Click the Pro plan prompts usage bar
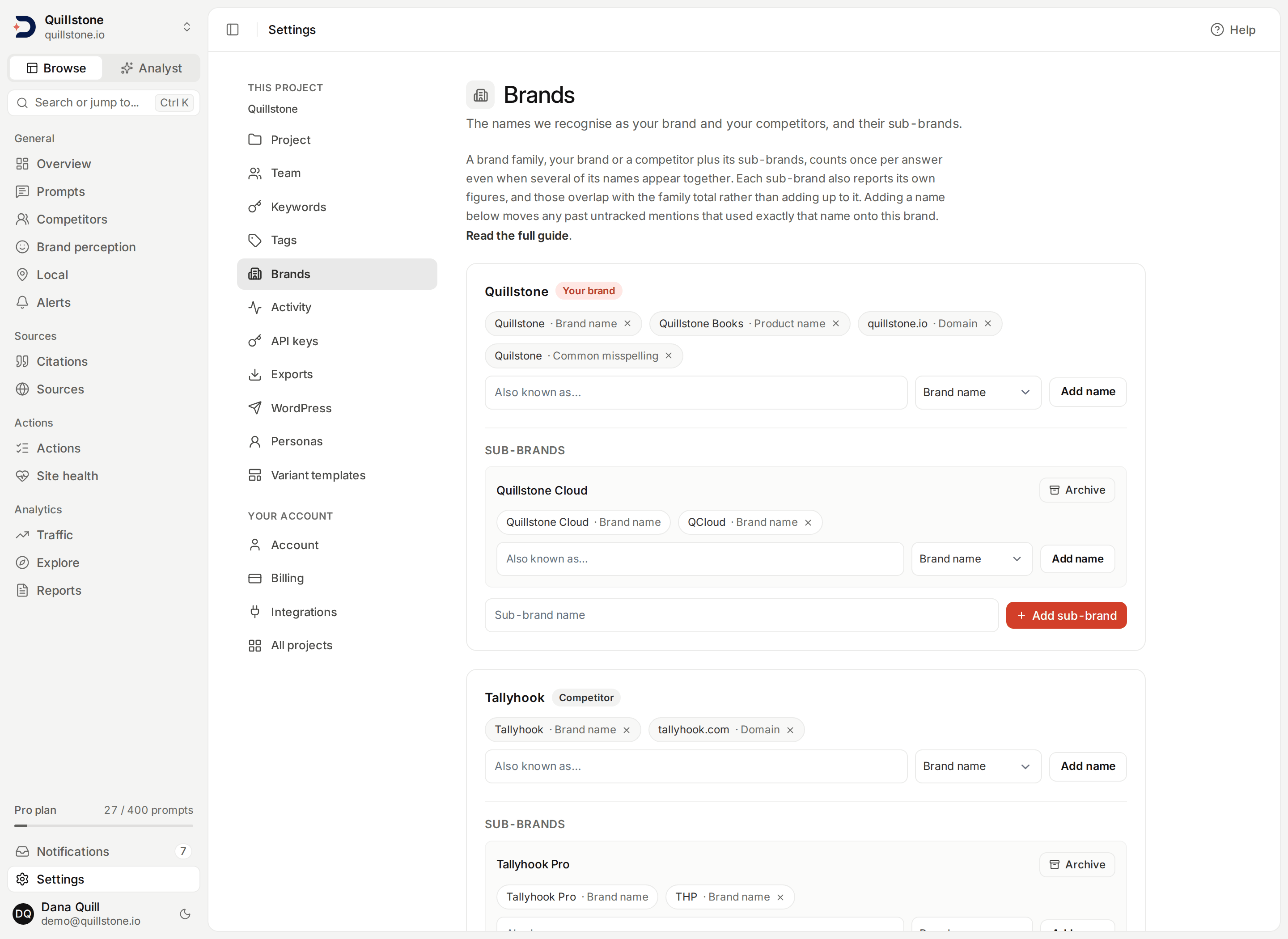Screen dimensions: 1288x939 (x=104, y=825)
